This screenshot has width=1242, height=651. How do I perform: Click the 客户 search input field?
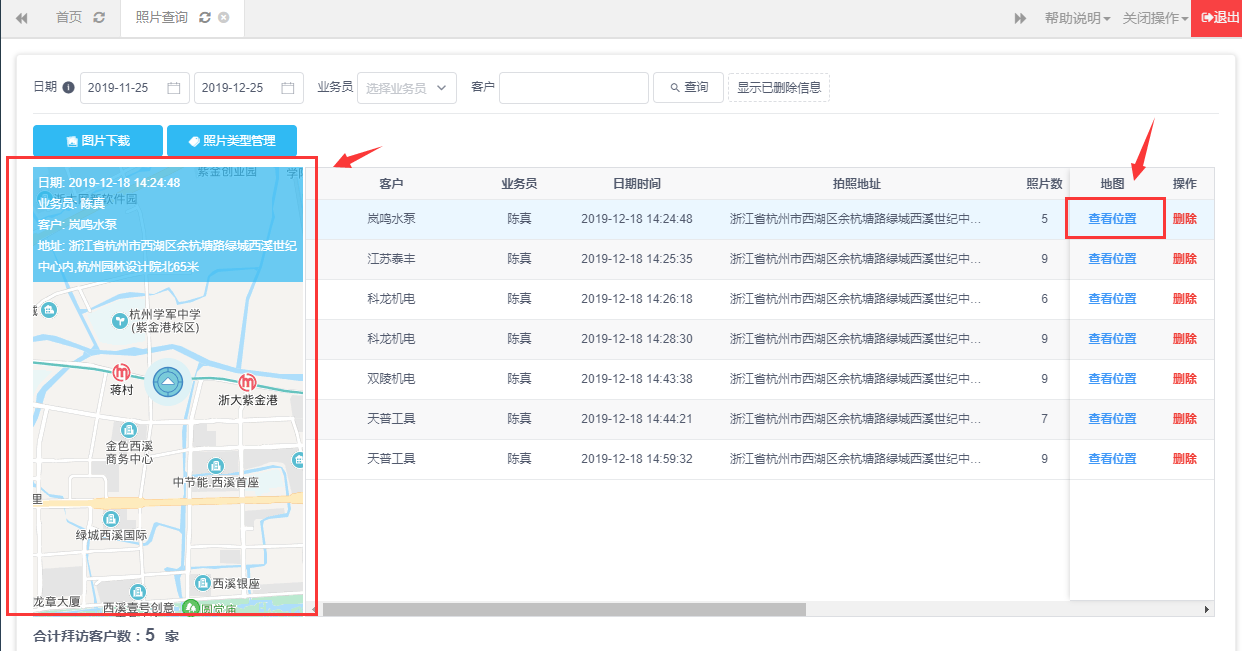pos(574,88)
